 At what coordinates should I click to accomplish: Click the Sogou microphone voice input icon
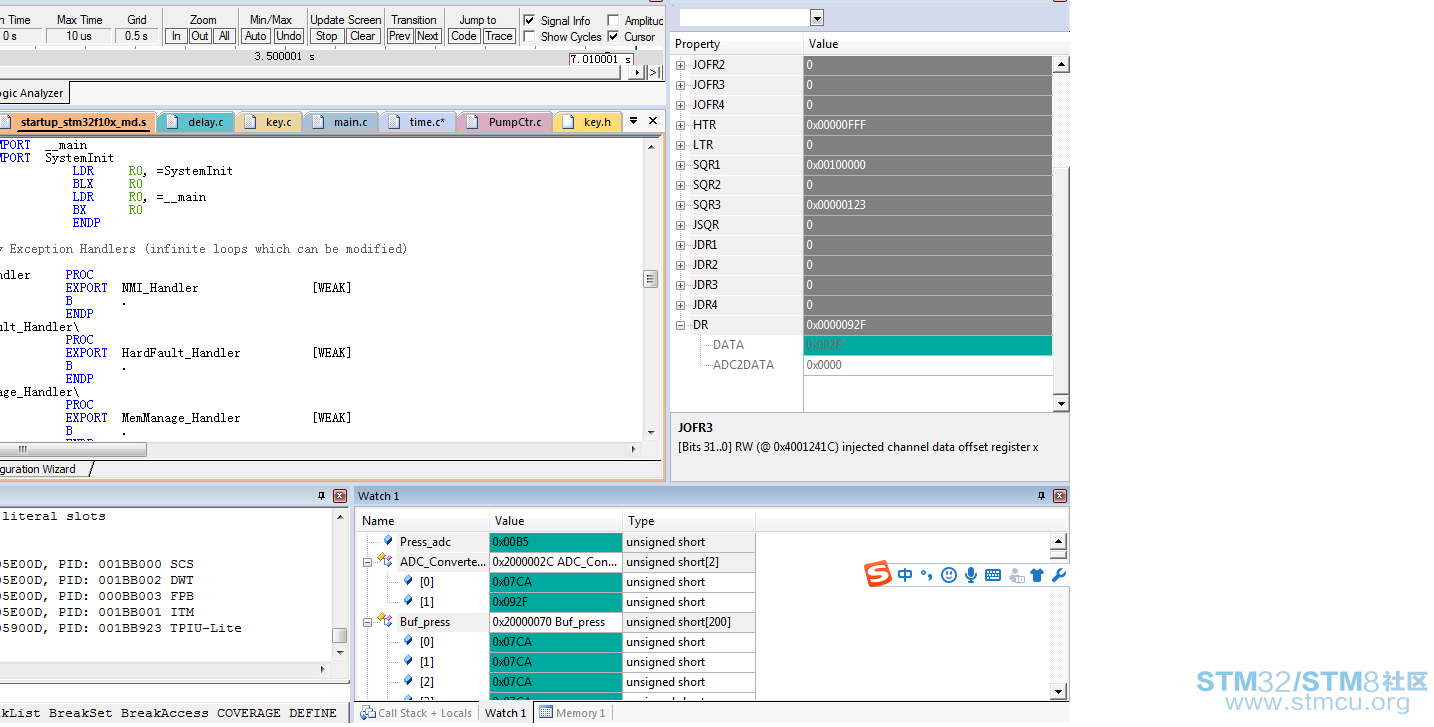coord(971,575)
